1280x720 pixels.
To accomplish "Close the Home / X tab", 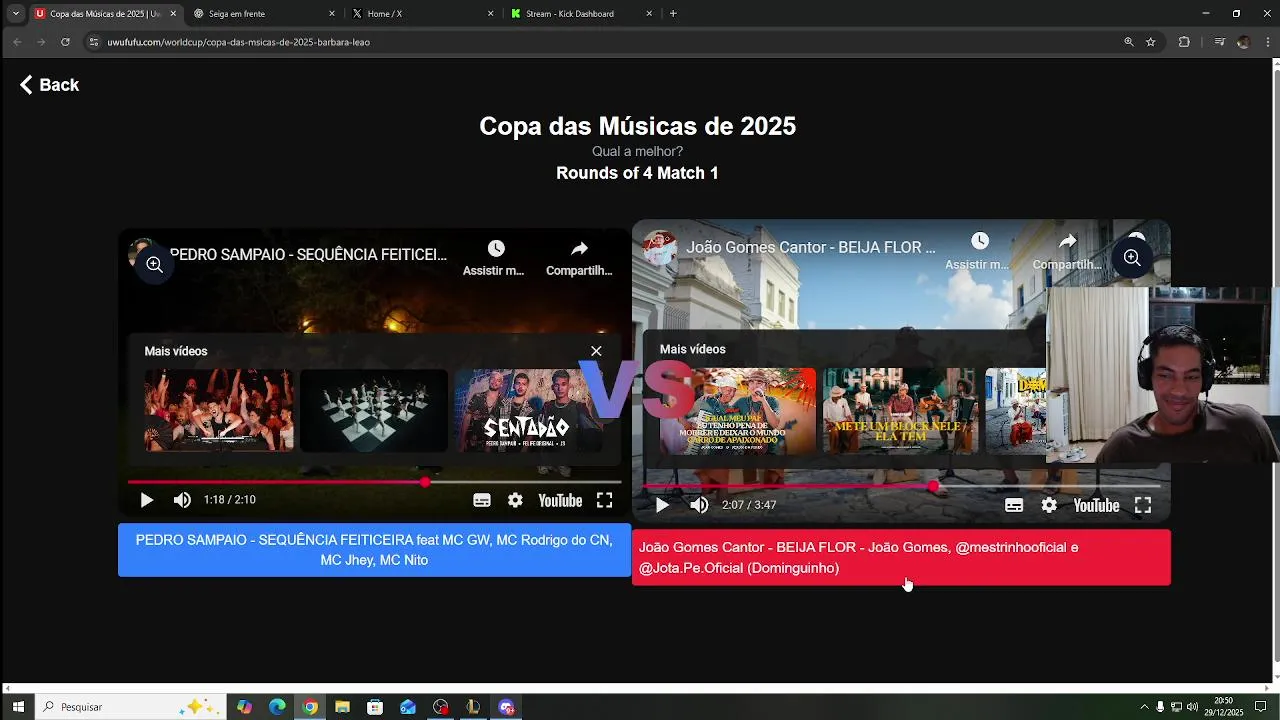I will [490, 14].
